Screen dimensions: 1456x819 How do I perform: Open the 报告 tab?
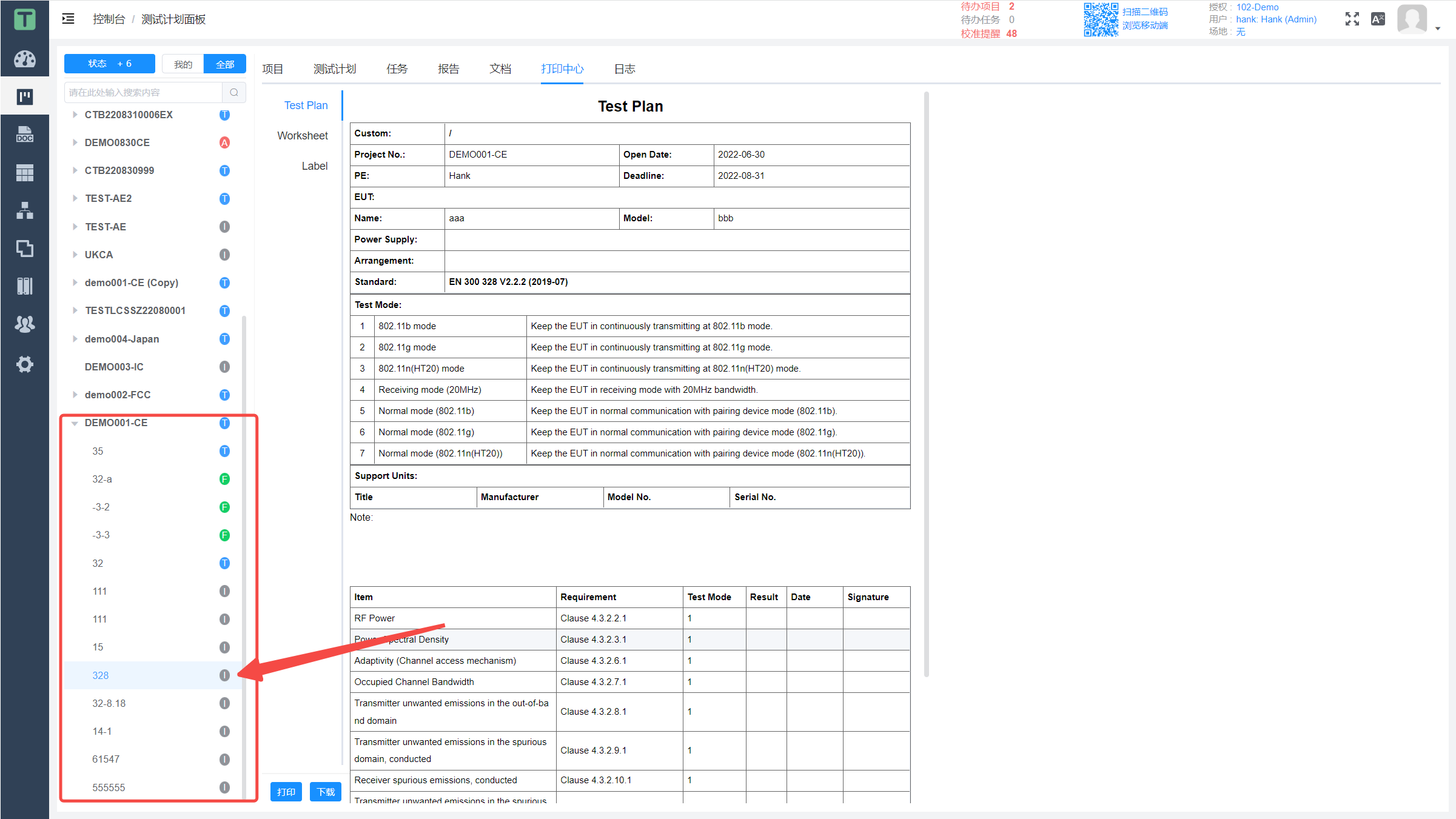tap(449, 69)
